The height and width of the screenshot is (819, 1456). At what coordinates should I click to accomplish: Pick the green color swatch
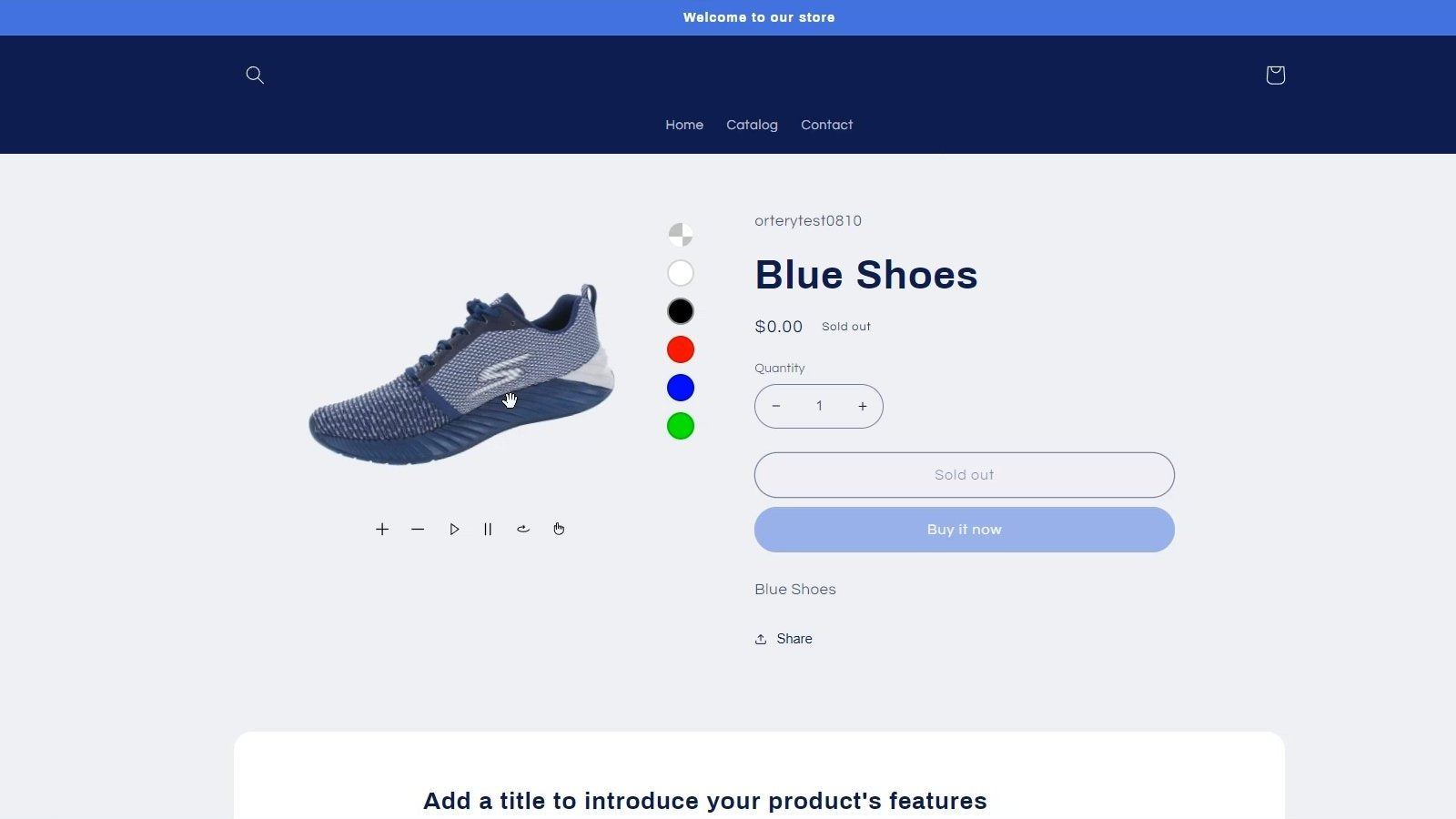(x=681, y=426)
